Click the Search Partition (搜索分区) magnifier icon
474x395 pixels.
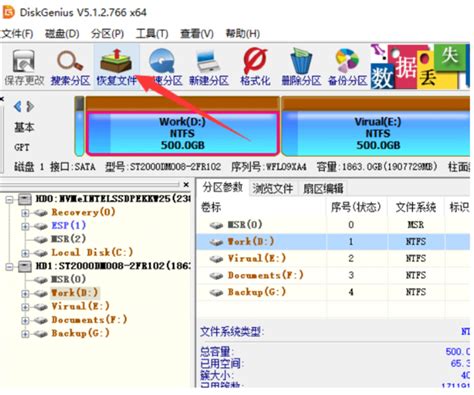click(70, 61)
